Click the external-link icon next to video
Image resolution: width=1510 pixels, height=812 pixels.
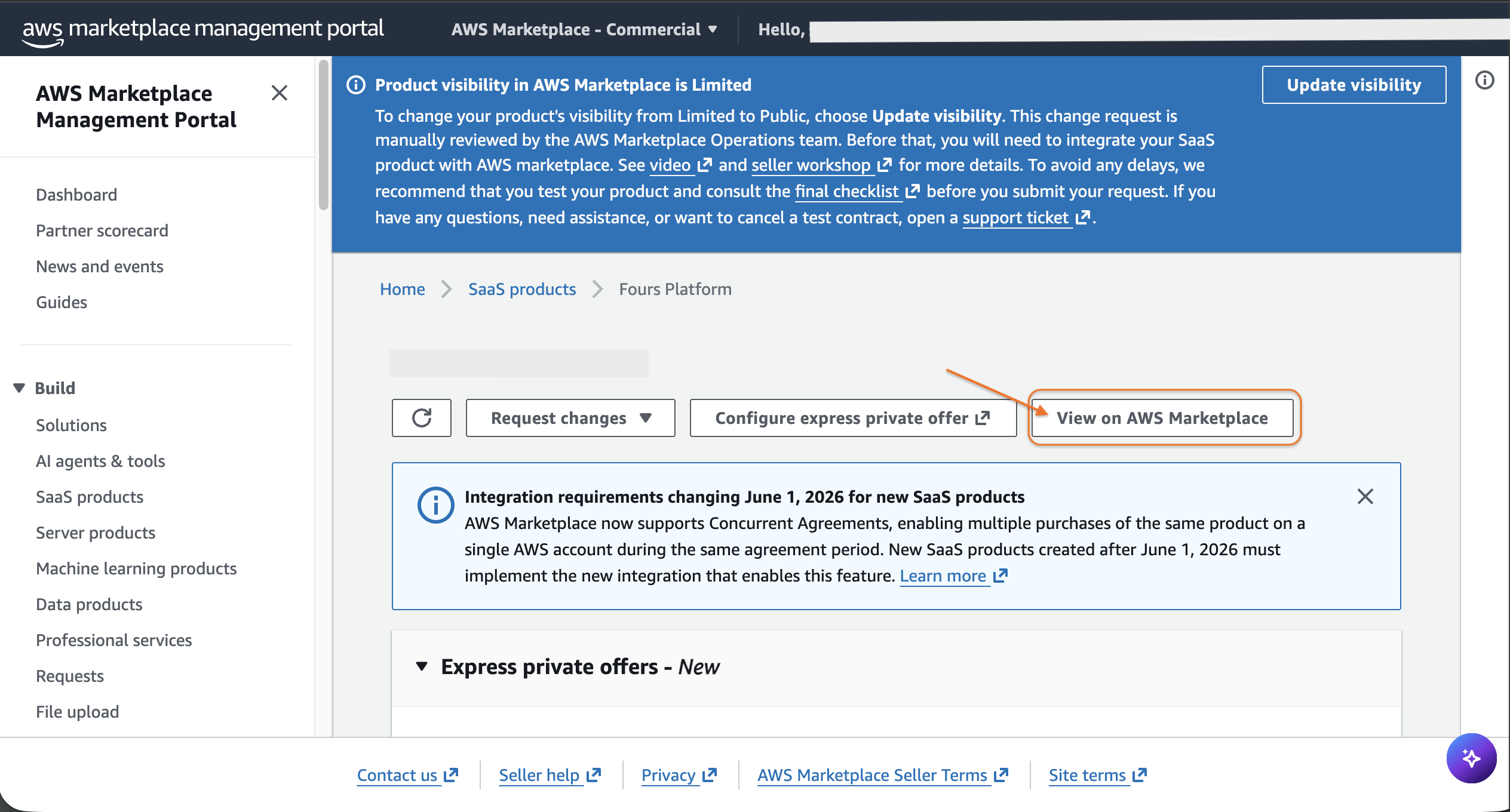point(705,165)
